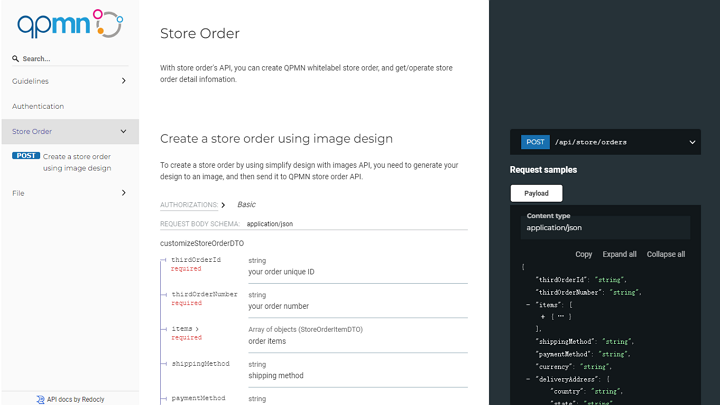Expand the Authorizations chevron

[223, 205]
